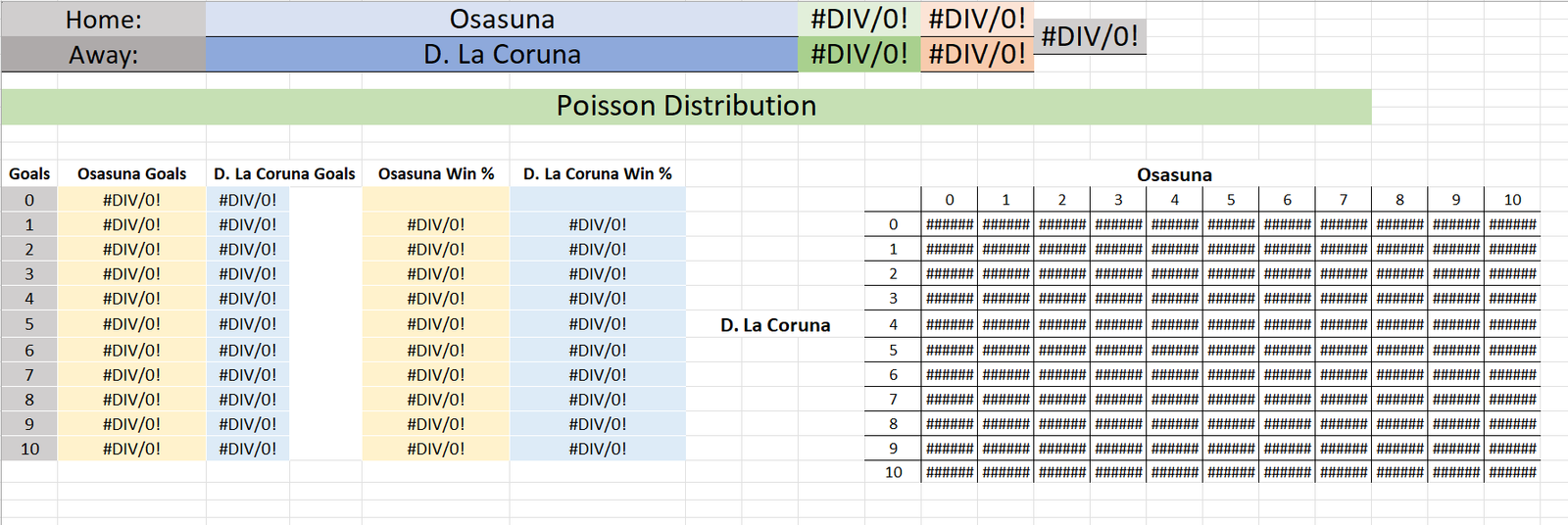The width and height of the screenshot is (1568, 525).
Task: Click Osasuna Goals value for 5 goals
Action: click(131, 324)
